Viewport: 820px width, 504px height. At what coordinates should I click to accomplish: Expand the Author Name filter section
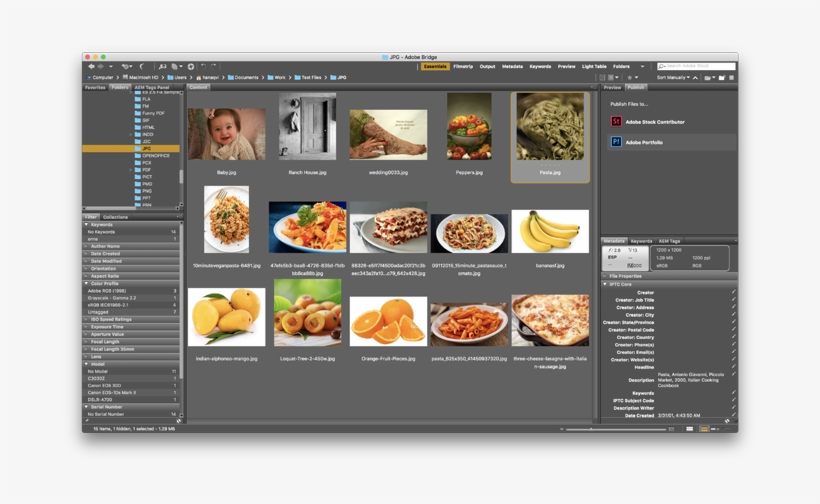point(87,246)
